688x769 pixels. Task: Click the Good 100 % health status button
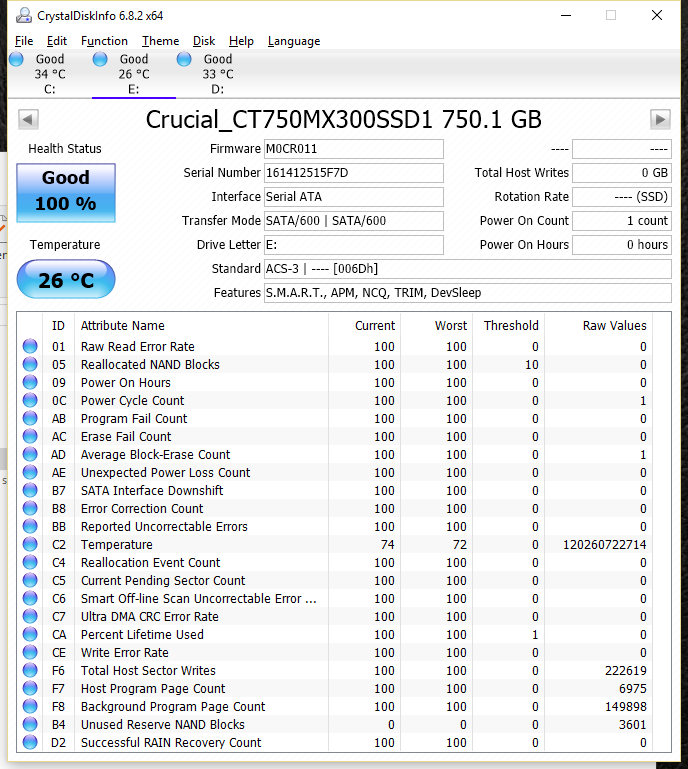click(66, 193)
